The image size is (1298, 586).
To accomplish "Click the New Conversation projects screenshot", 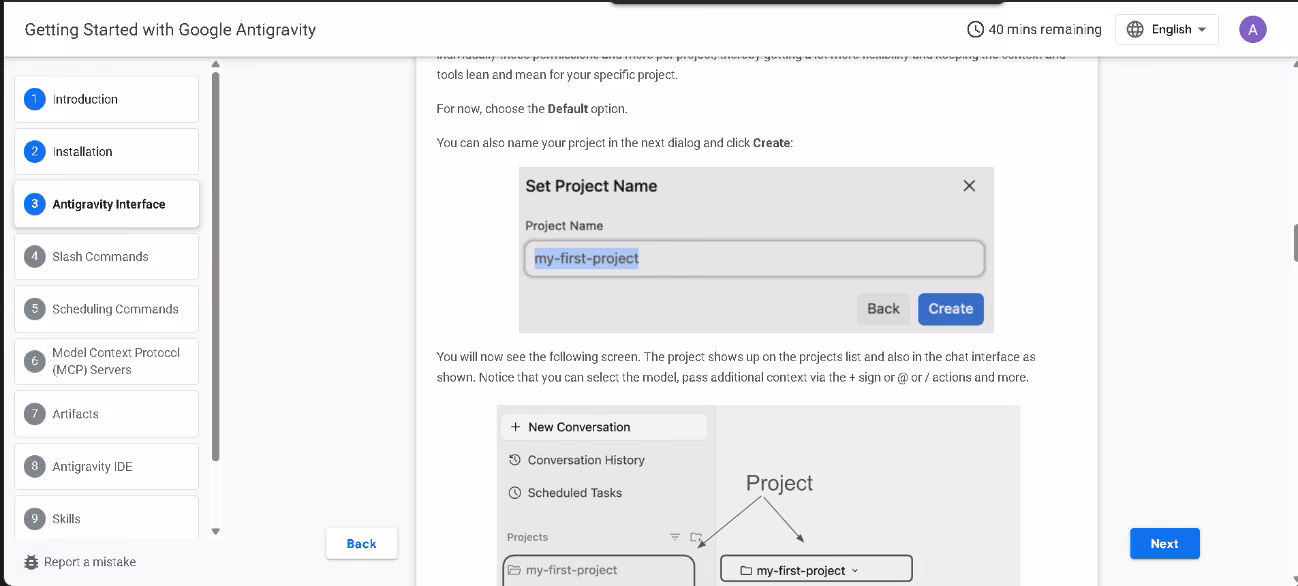I will (758, 495).
